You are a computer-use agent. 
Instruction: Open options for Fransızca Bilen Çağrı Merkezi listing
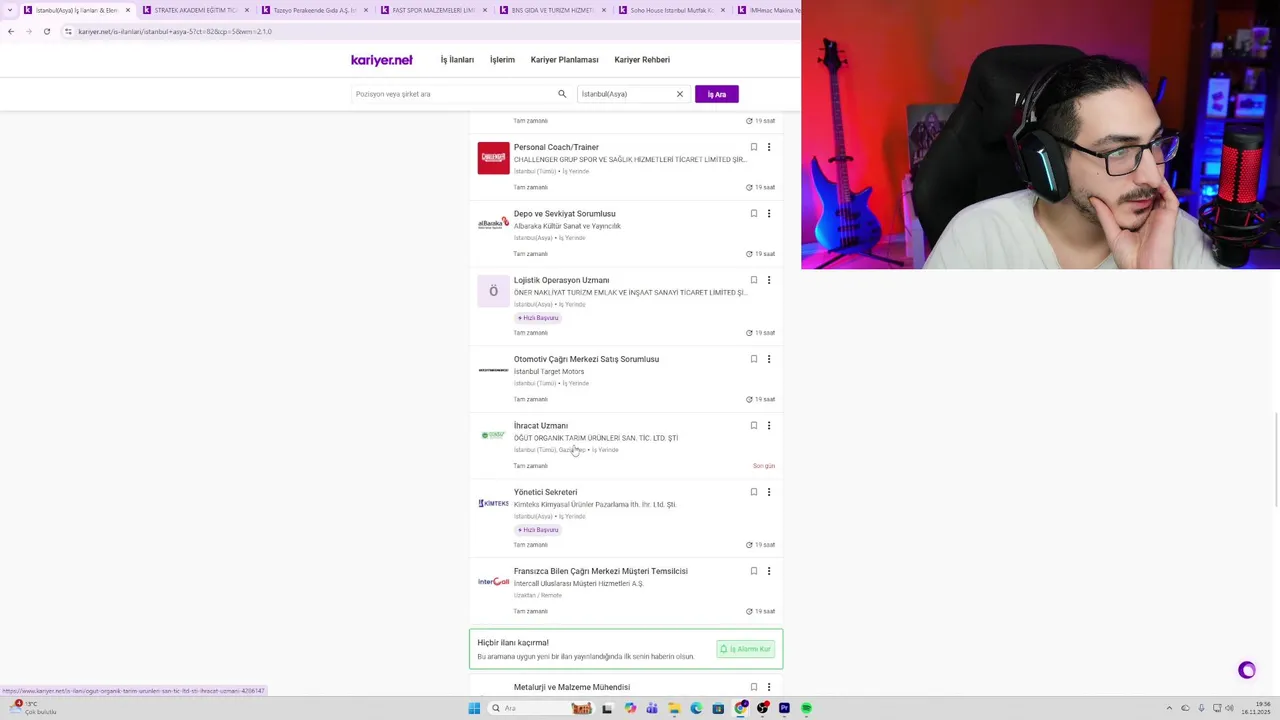[769, 571]
